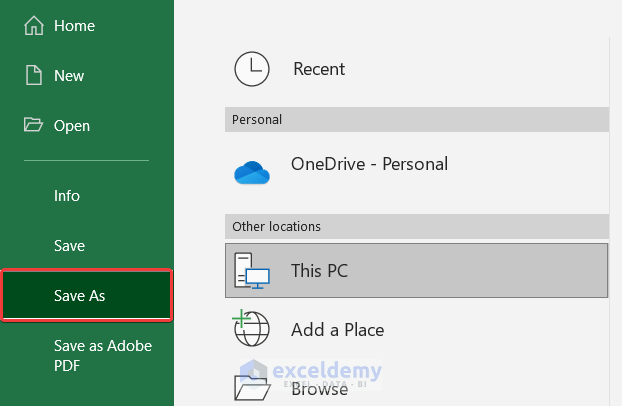The width and height of the screenshot is (622, 406).
Task: Select the Save As menu item
Action: [87, 295]
